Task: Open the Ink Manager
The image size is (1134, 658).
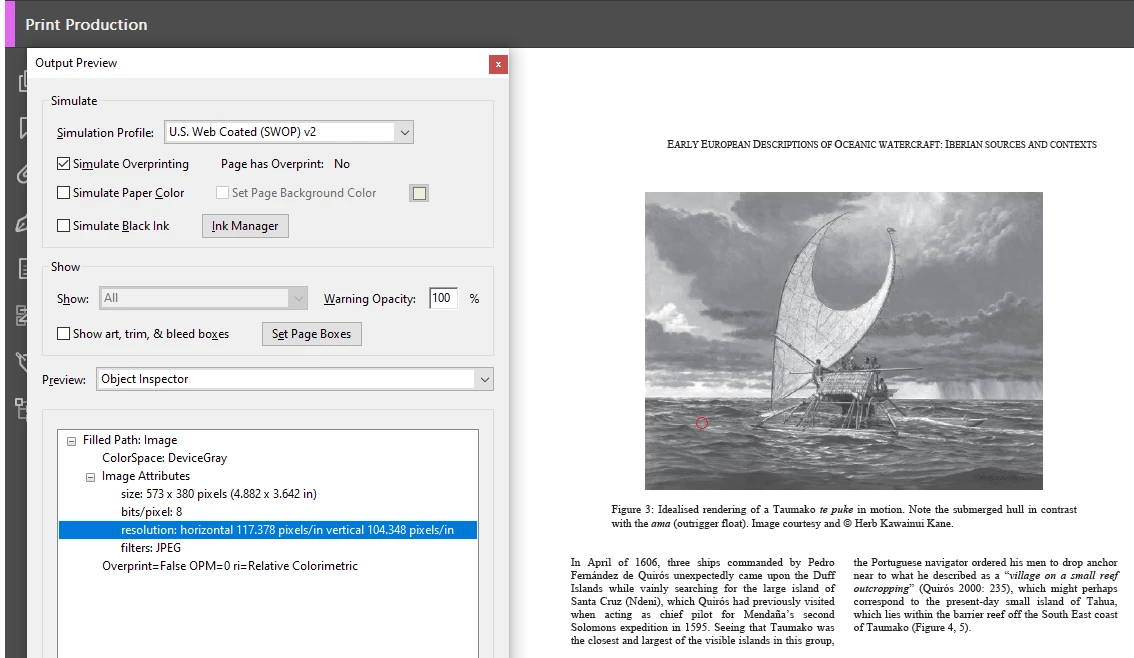Action: pos(245,226)
